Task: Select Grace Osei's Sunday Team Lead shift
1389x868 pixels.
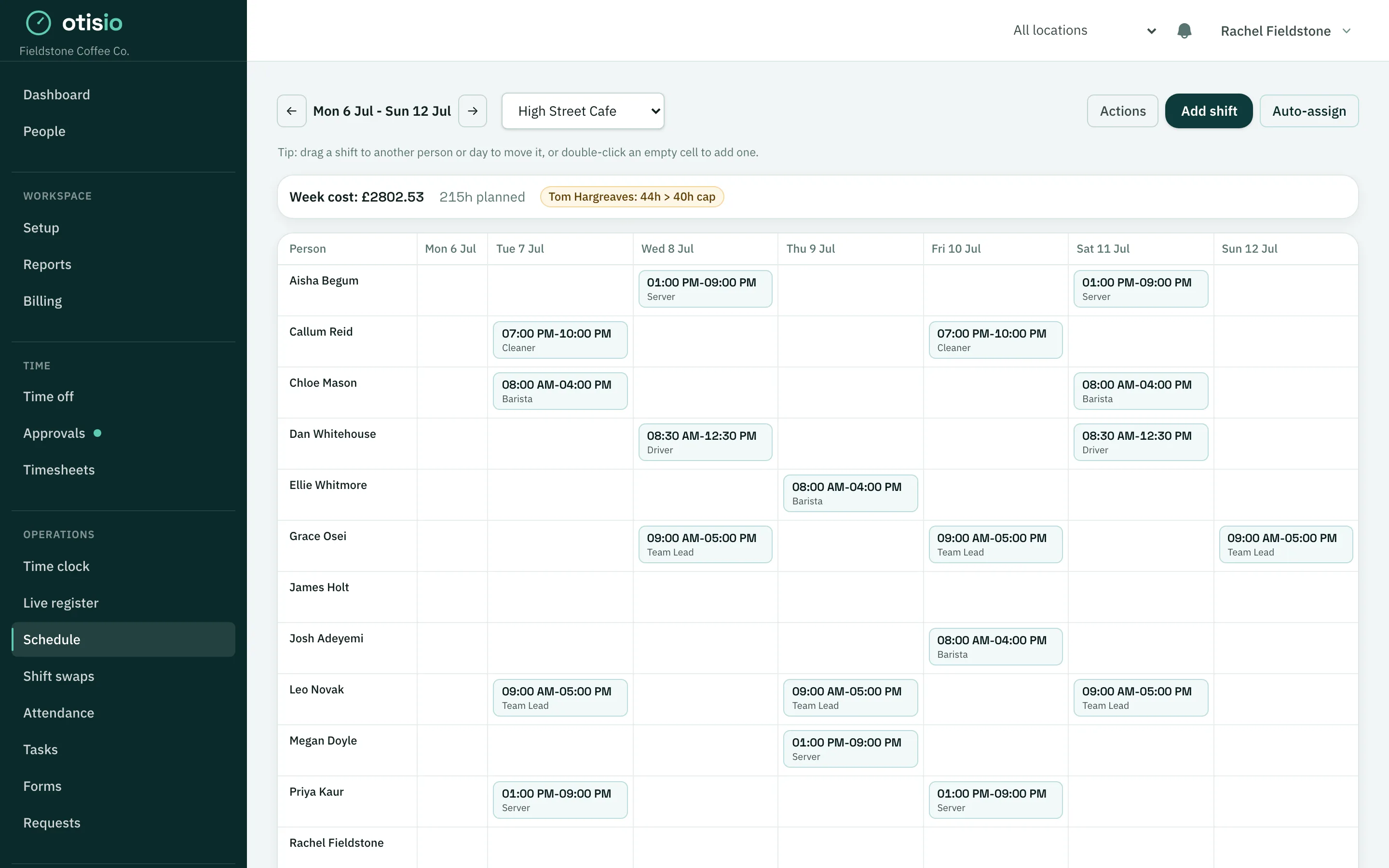Action: pos(1286,544)
